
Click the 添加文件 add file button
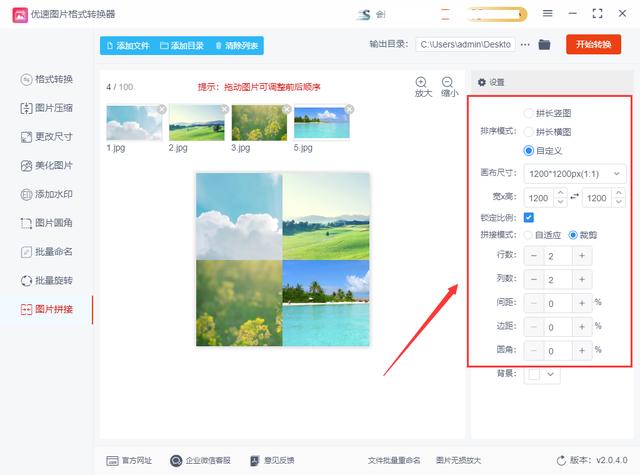[128, 46]
